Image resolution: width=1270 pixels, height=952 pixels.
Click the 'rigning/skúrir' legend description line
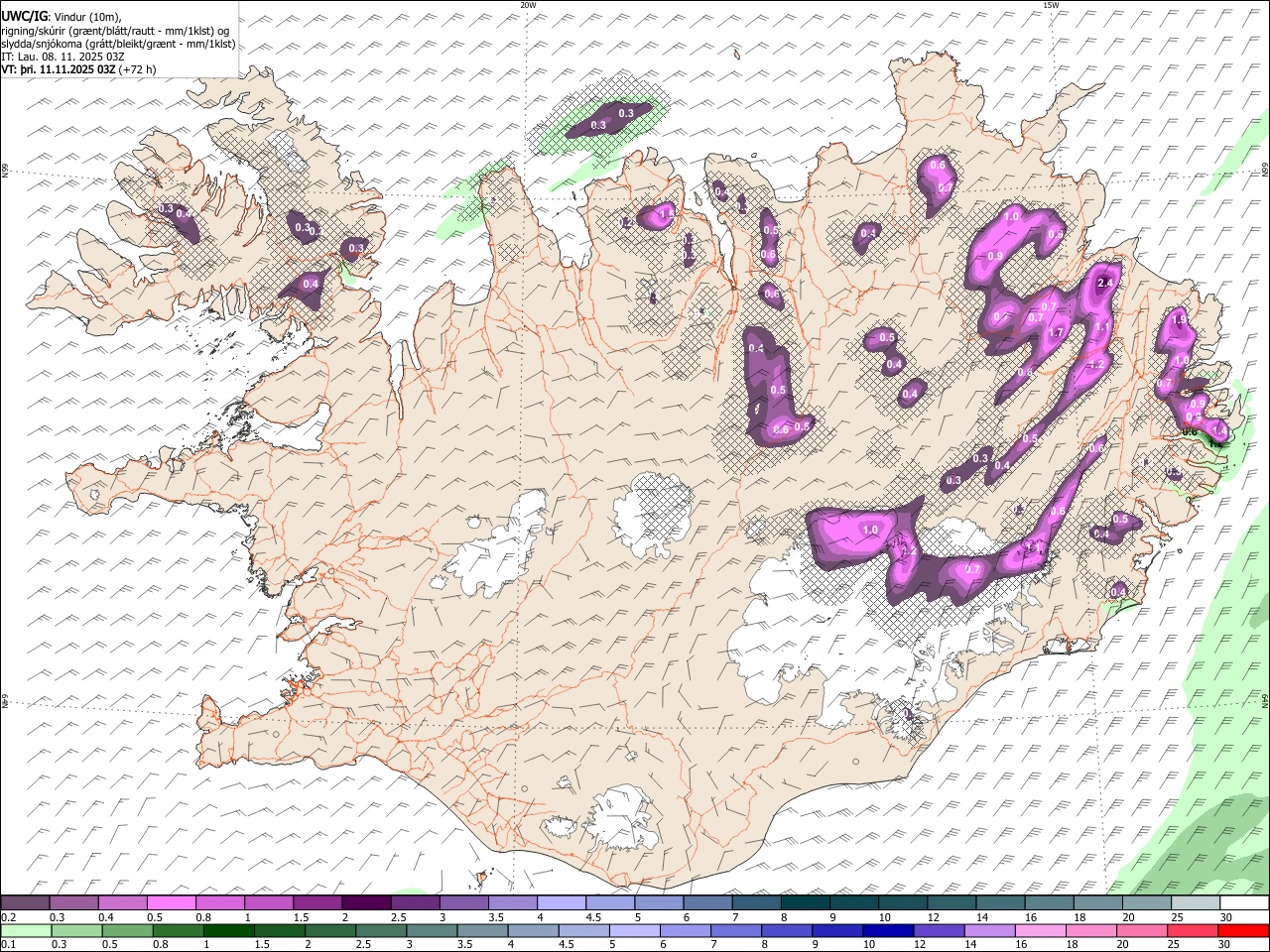point(115,31)
